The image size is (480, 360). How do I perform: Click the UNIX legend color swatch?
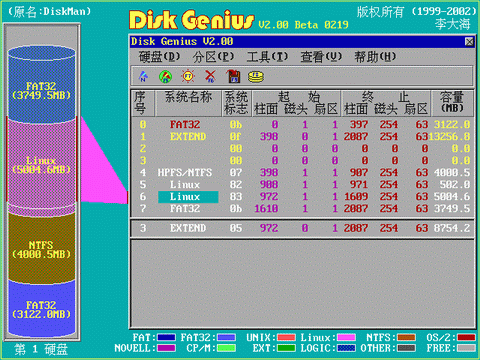286,338
